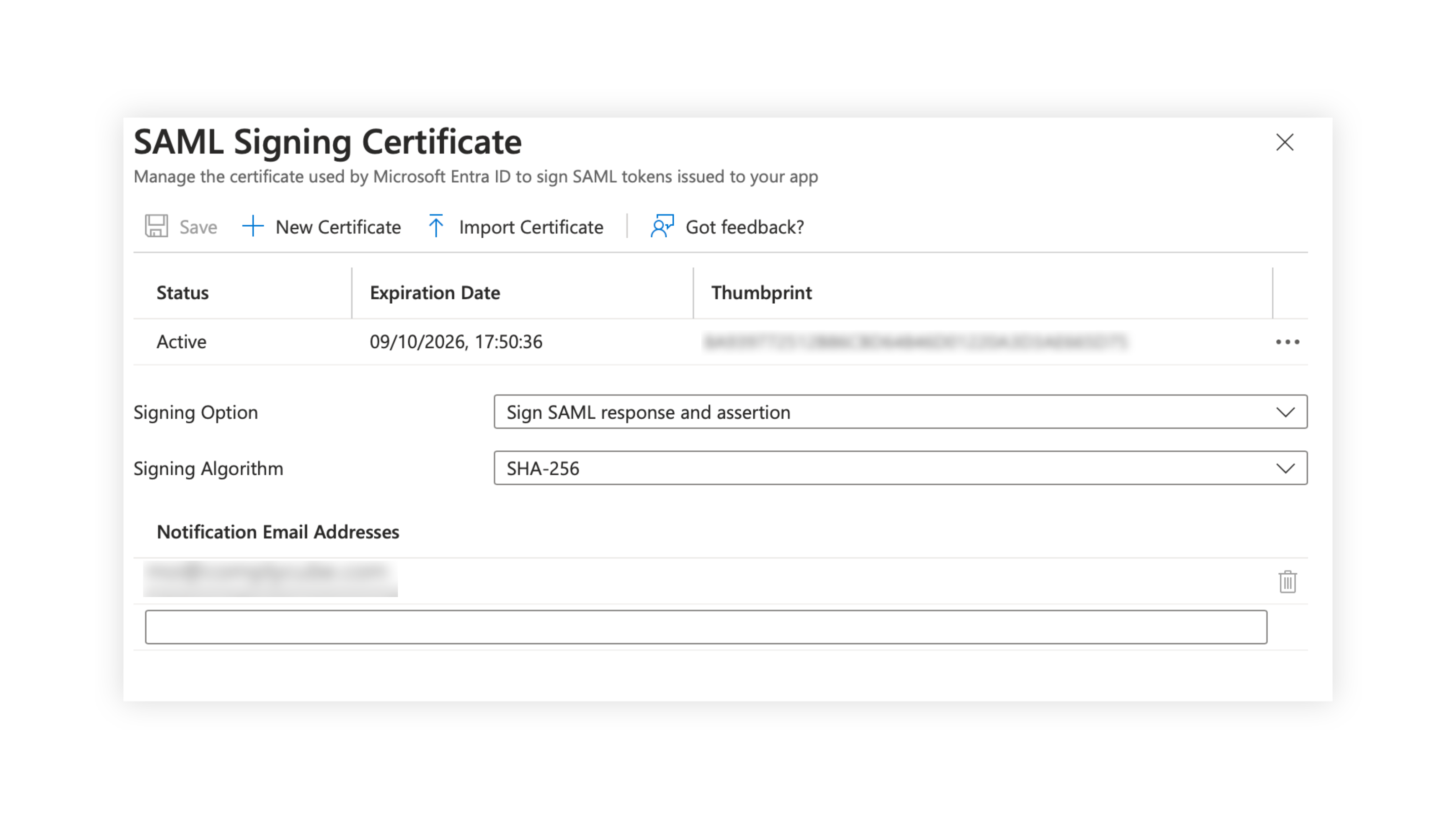Click the Import Certificate label
Screen dimensions: 1456x819
(531, 227)
